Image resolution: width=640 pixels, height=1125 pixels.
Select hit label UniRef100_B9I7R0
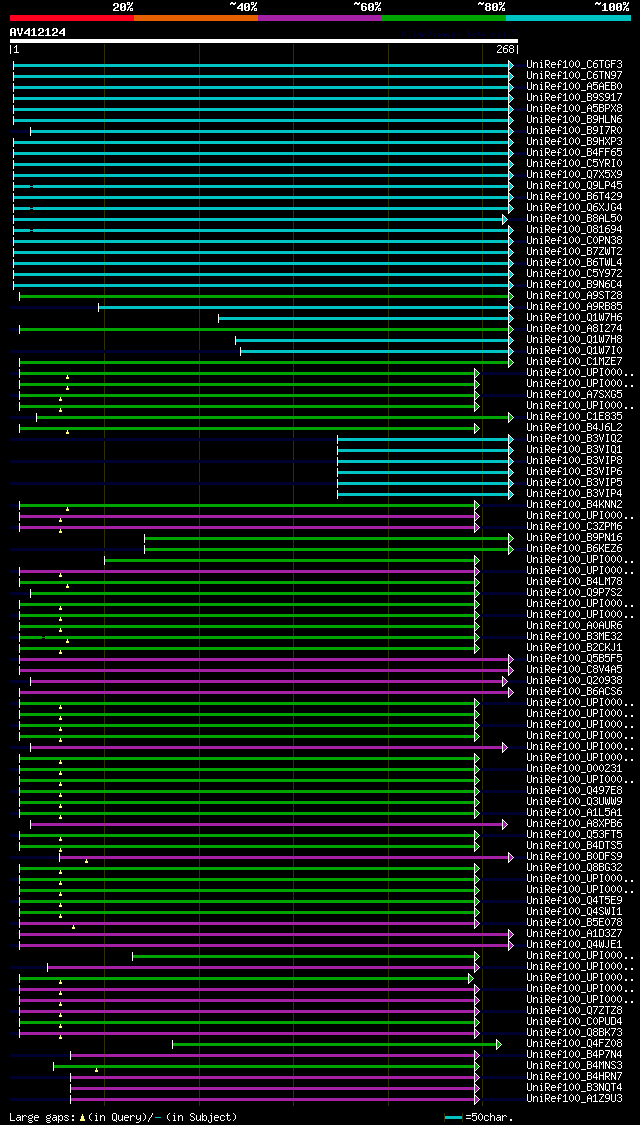click(x=574, y=131)
